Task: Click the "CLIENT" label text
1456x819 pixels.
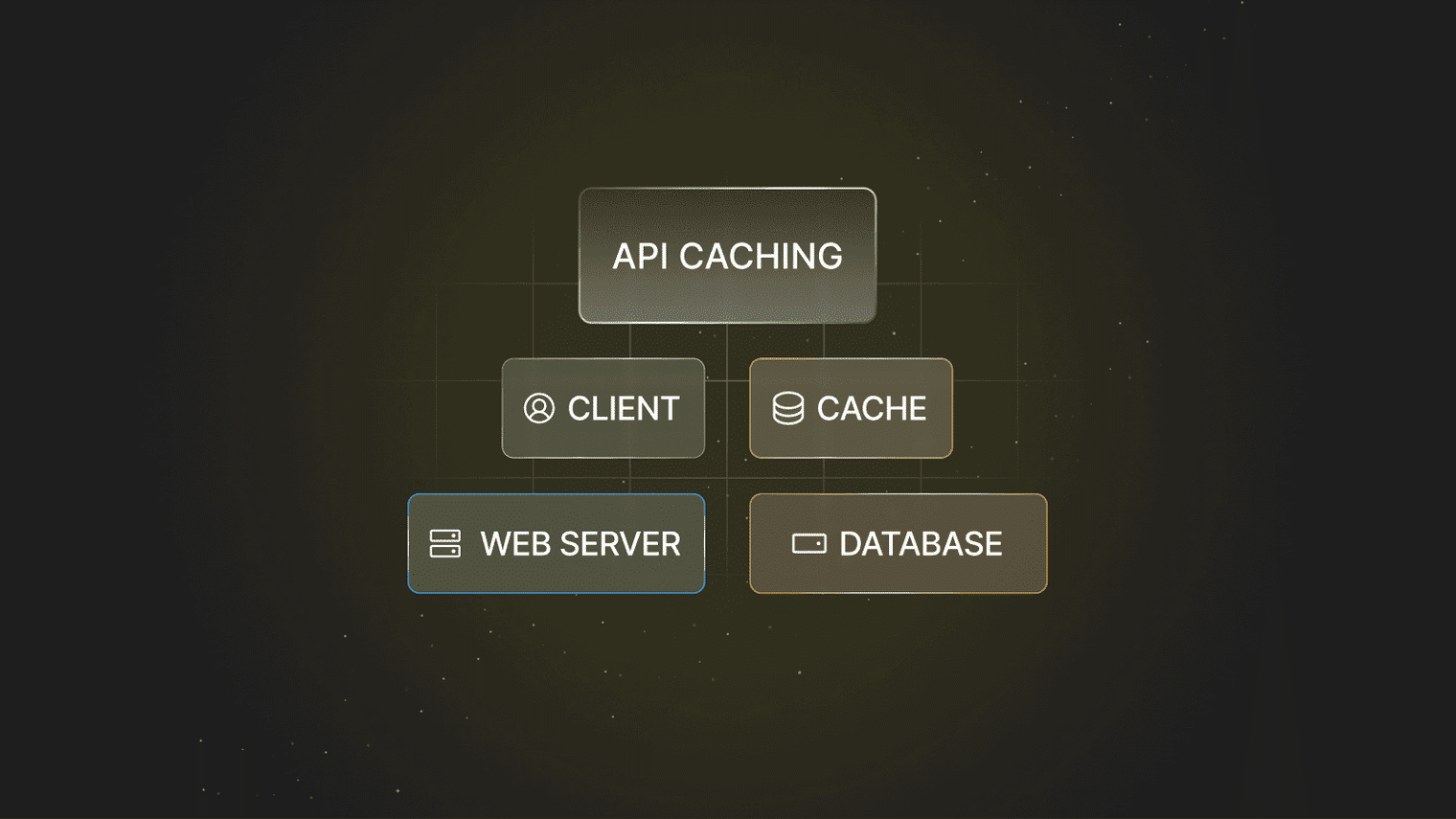Action: (x=624, y=409)
